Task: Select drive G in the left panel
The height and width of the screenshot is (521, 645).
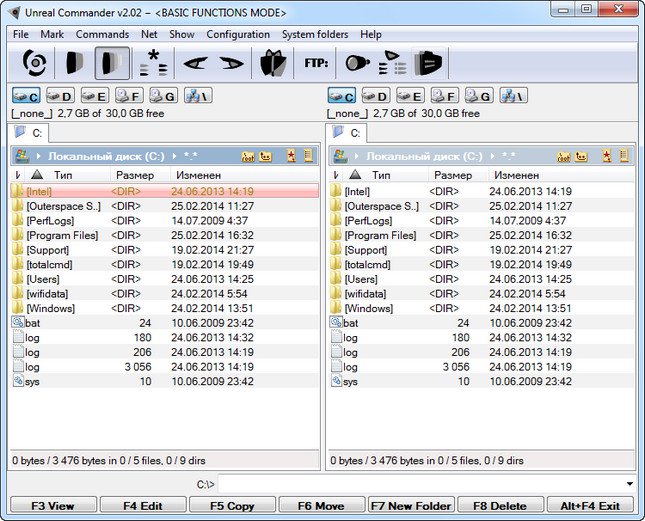Action: pos(163,96)
